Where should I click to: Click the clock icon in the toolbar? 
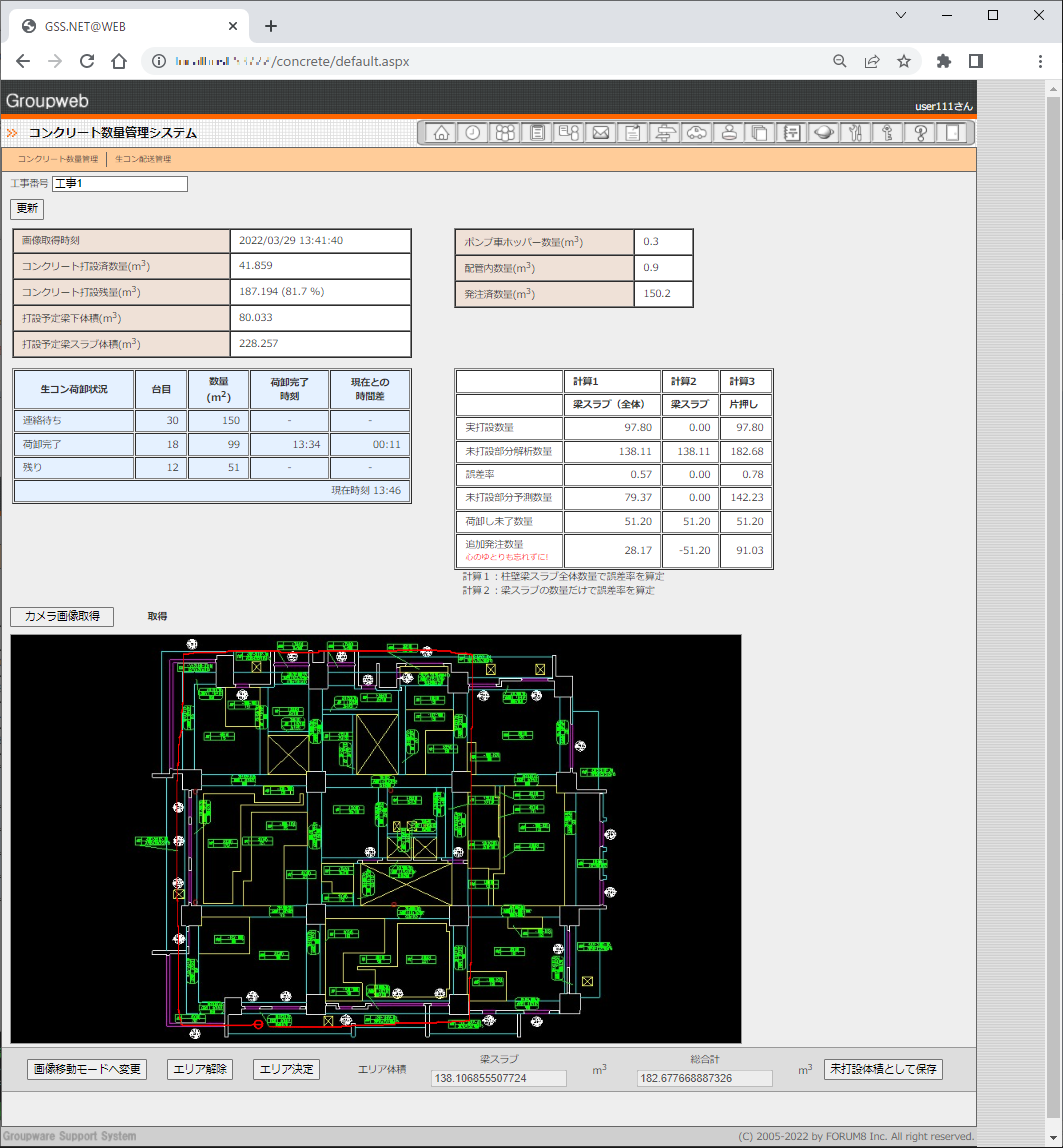[473, 133]
